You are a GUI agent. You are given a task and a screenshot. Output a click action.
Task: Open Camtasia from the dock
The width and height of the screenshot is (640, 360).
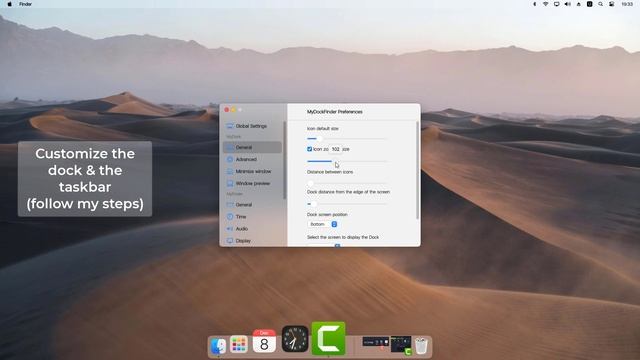329,338
